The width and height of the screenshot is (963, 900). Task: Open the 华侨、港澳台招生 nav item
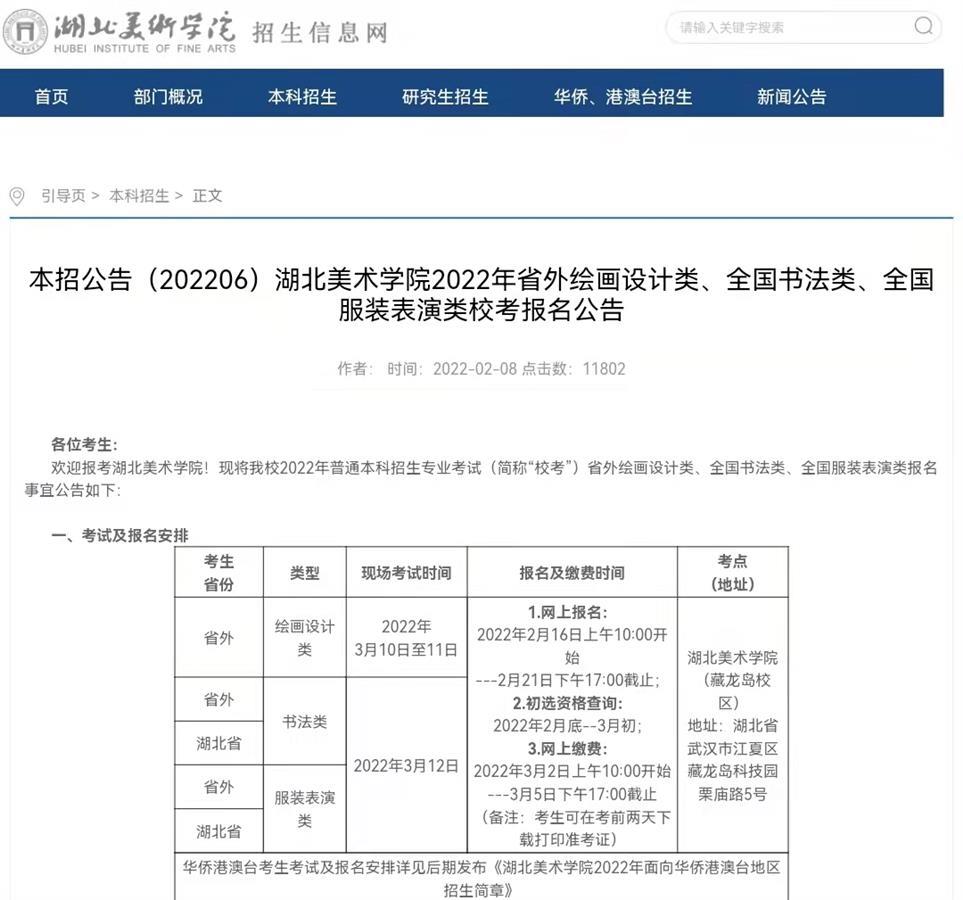tap(622, 96)
